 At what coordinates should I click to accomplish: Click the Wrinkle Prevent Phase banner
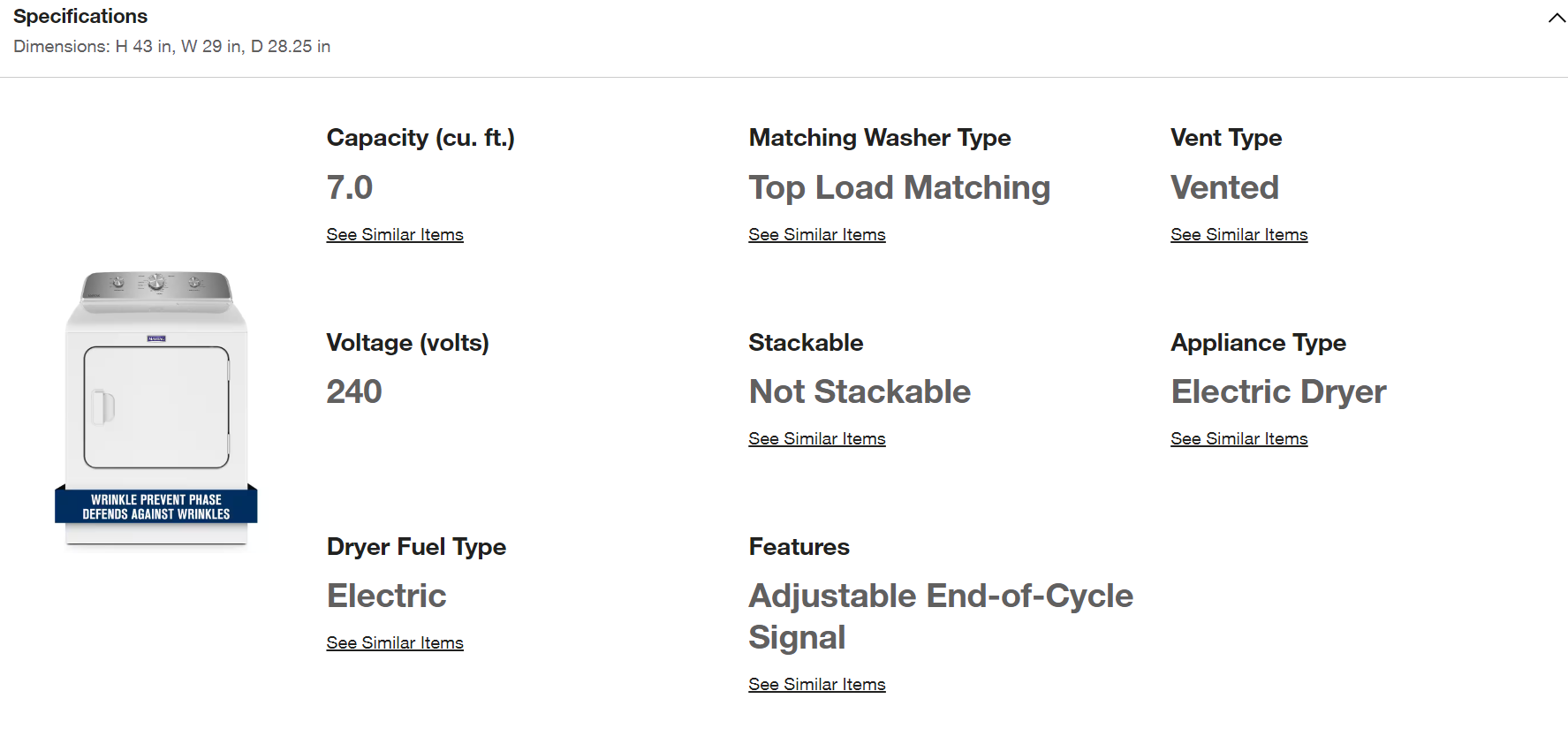click(156, 506)
